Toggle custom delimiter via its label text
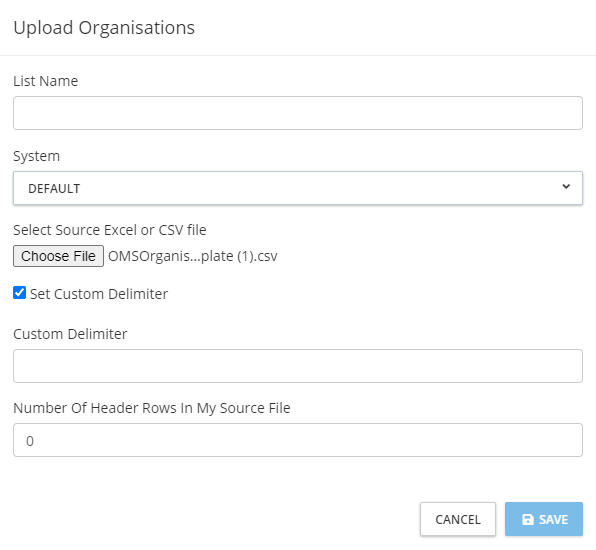Viewport: 596px width, 550px height. [99, 294]
